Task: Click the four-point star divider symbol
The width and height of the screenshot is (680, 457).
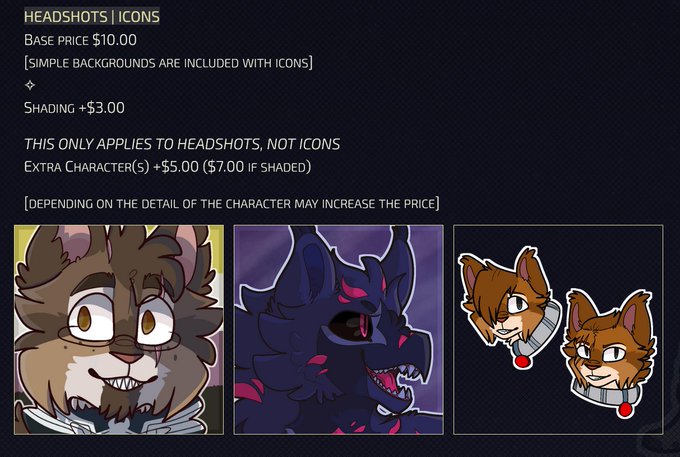Action: pos(30,85)
